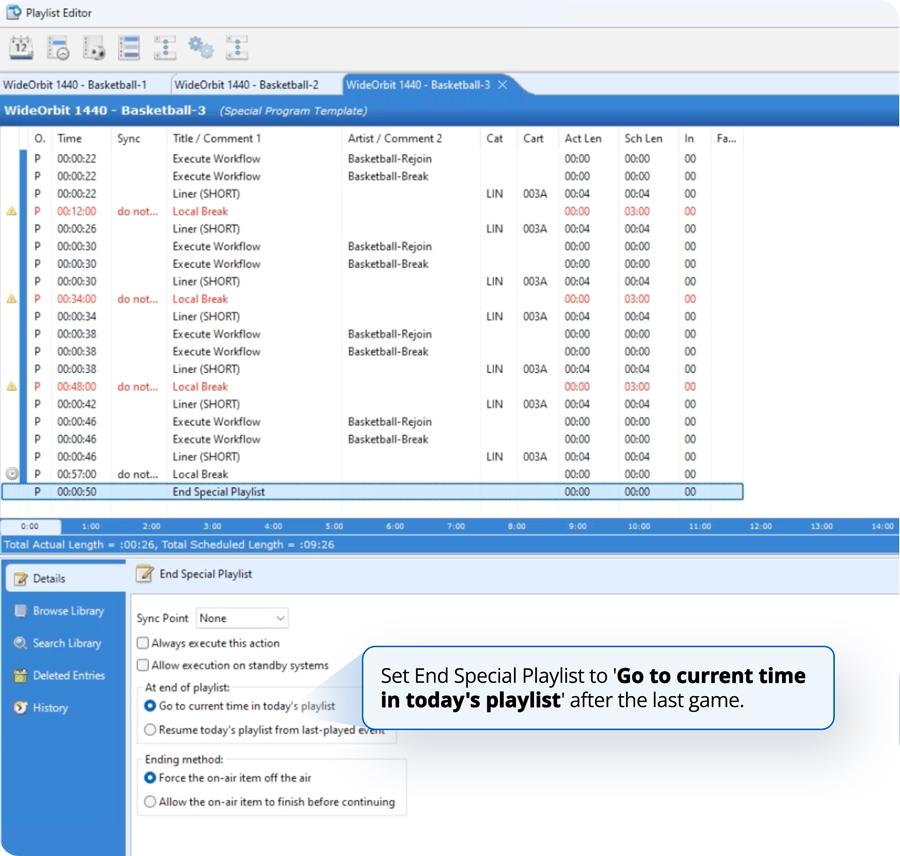Click Basketball-Break in the 00:00:30 row

coord(388,264)
